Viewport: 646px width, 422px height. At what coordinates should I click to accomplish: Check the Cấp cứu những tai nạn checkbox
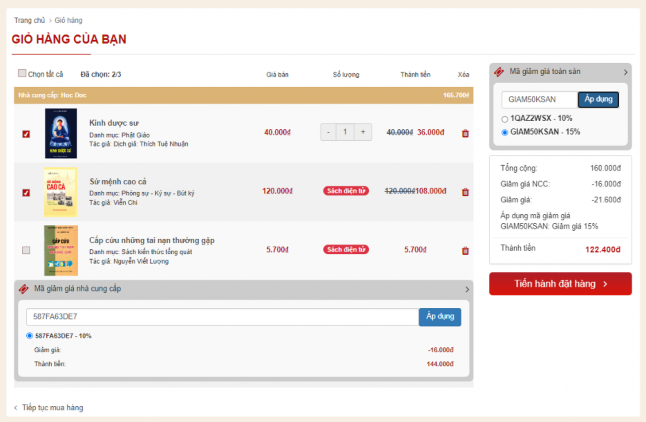pos(26,250)
